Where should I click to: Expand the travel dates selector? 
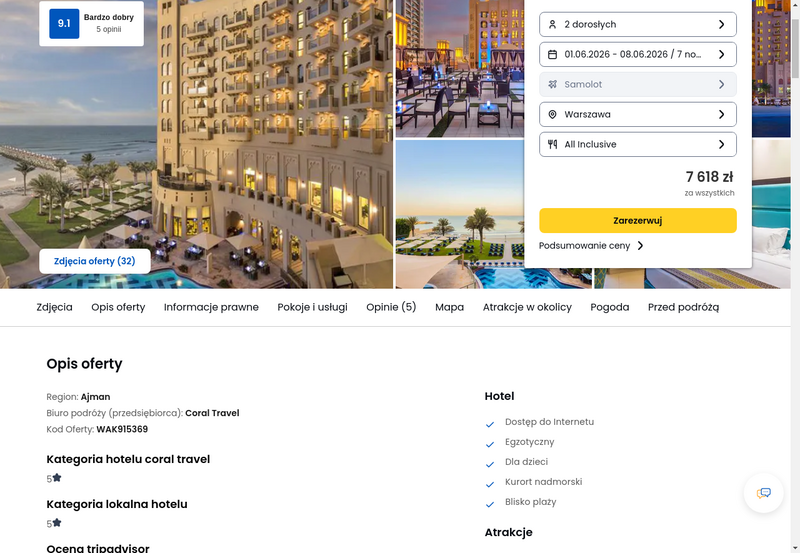(x=638, y=55)
